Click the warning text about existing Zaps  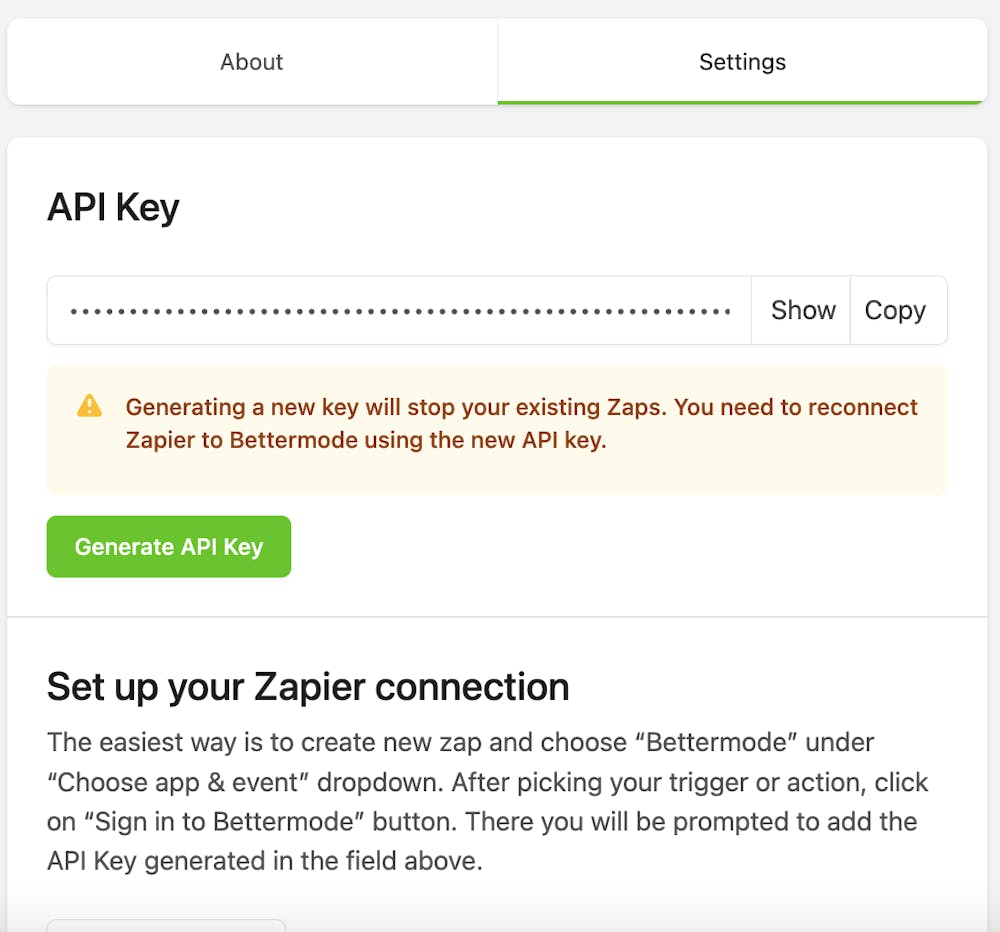point(520,408)
